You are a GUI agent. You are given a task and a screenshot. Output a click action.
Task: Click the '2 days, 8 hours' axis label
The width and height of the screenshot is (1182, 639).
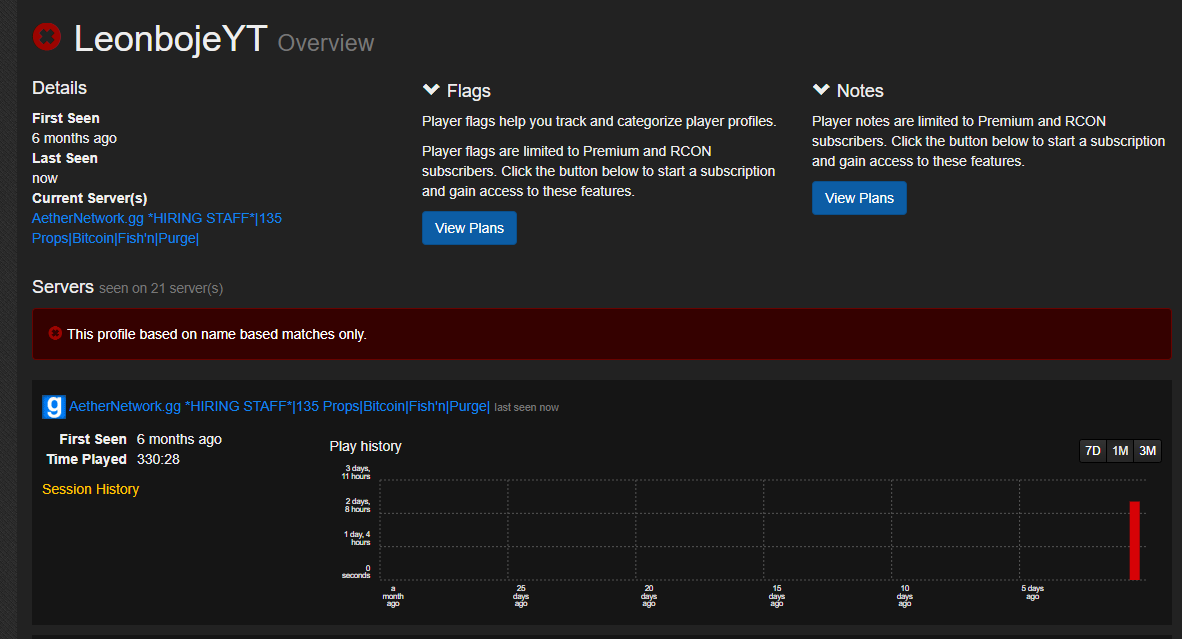(x=357, y=506)
